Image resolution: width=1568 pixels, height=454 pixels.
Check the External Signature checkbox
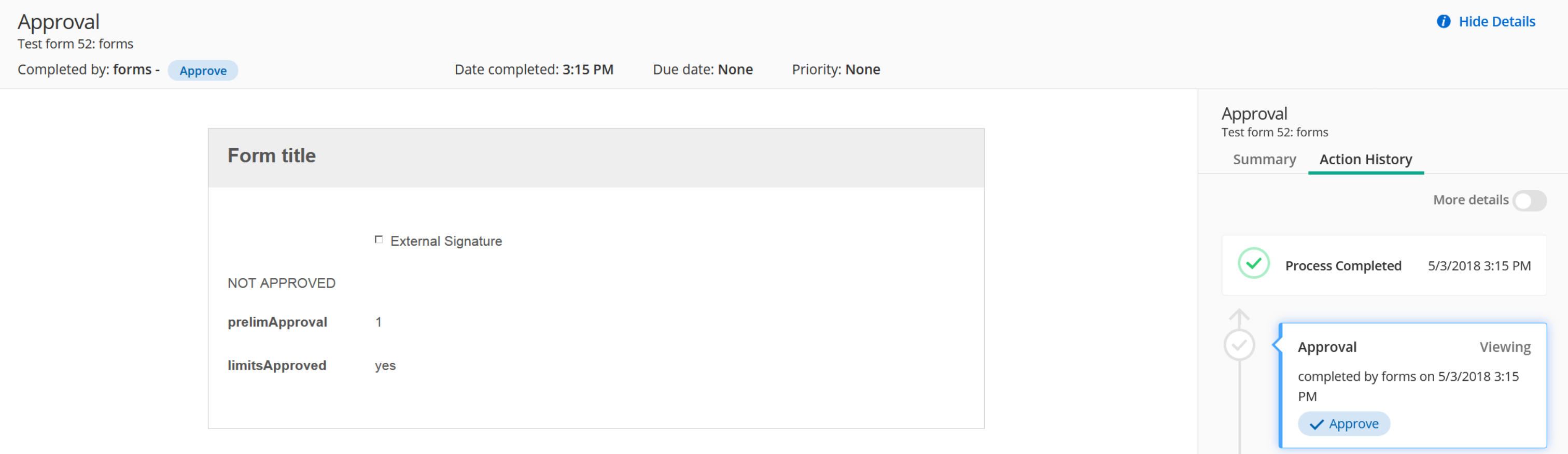(379, 240)
